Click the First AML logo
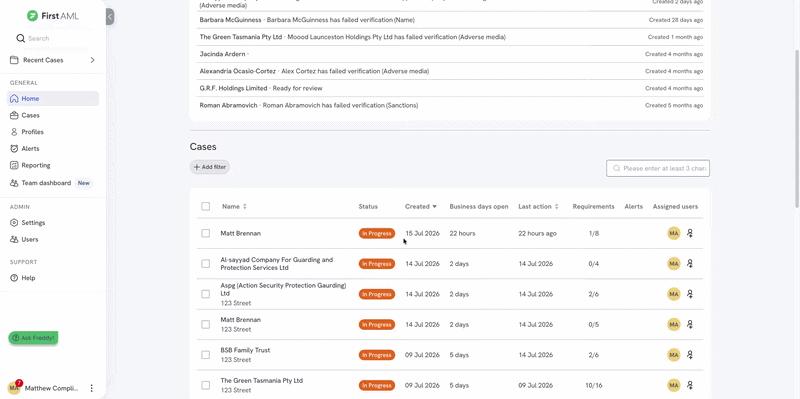The image size is (800, 399). [x=53, y=16]
